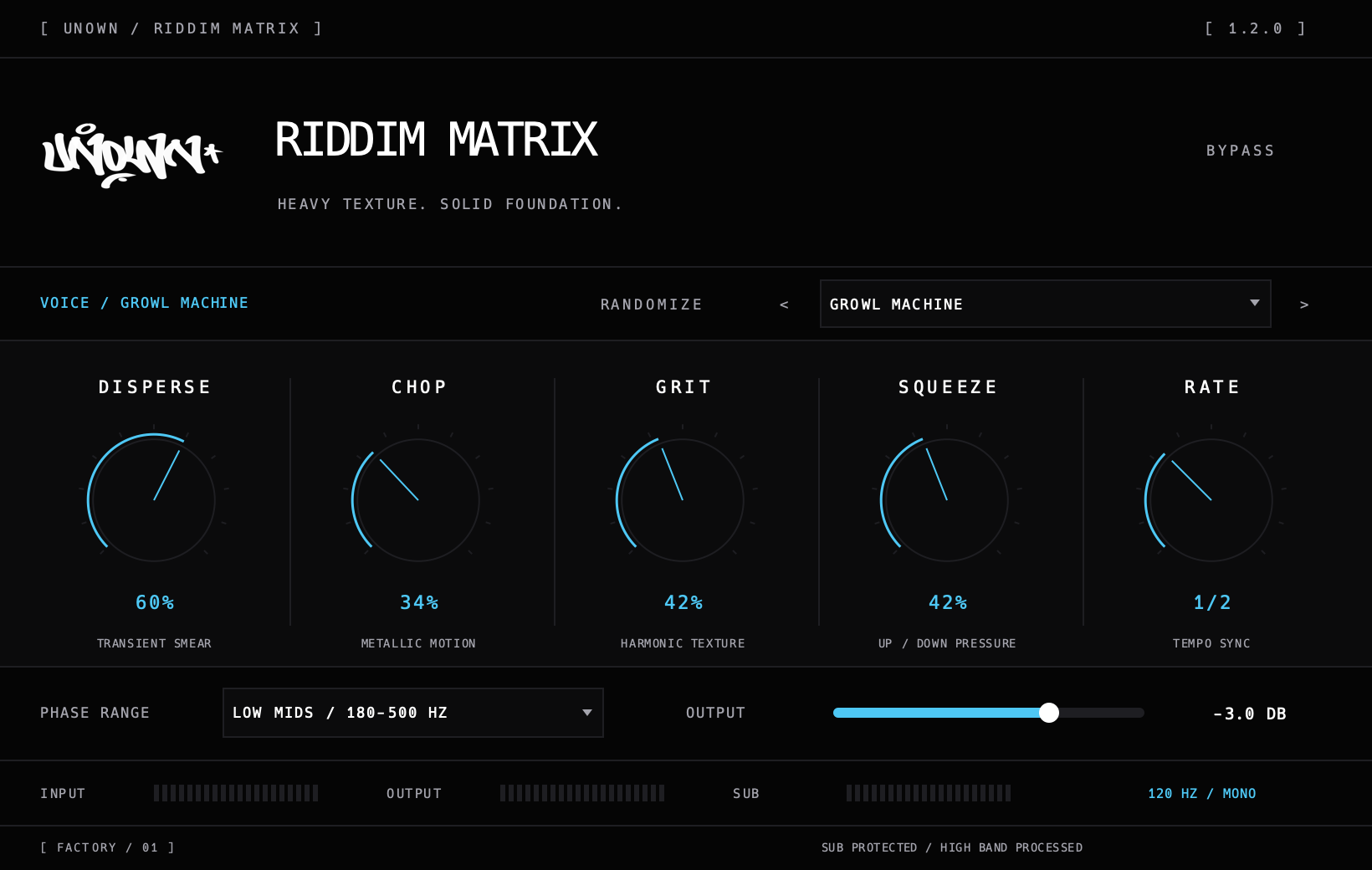1372x870 pixels.
Task: Click the SQUEEZE knob
Action: pos(947,500)
